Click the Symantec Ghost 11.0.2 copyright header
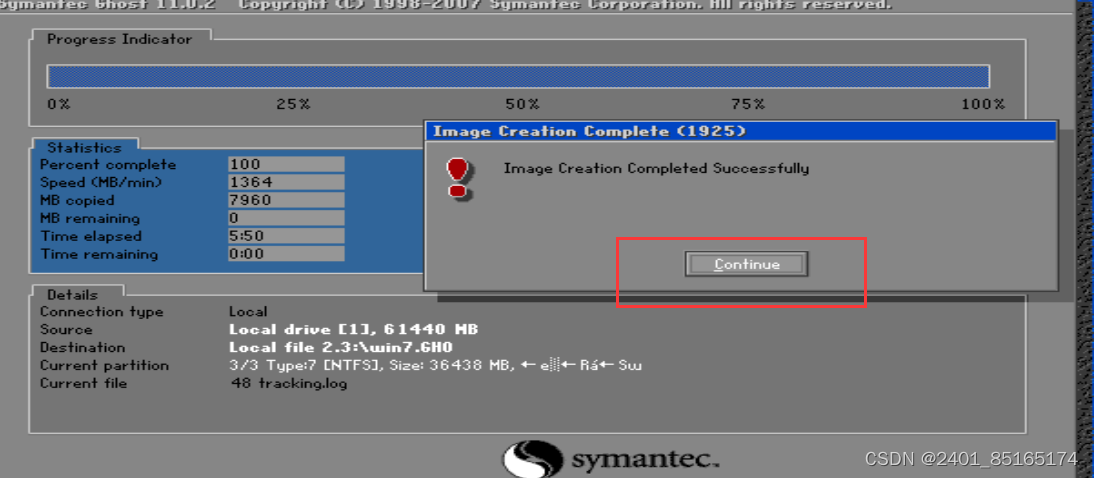The width and height of the screenshot is (1094, 478). (x=447, y=5)
